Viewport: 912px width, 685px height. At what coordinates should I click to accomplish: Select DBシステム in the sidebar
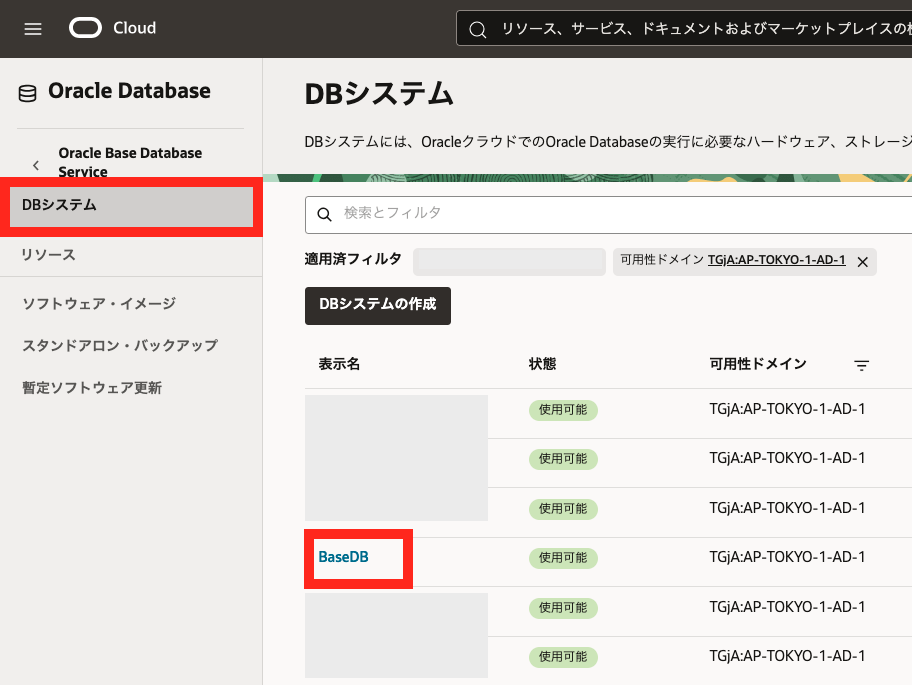point(60,205)
